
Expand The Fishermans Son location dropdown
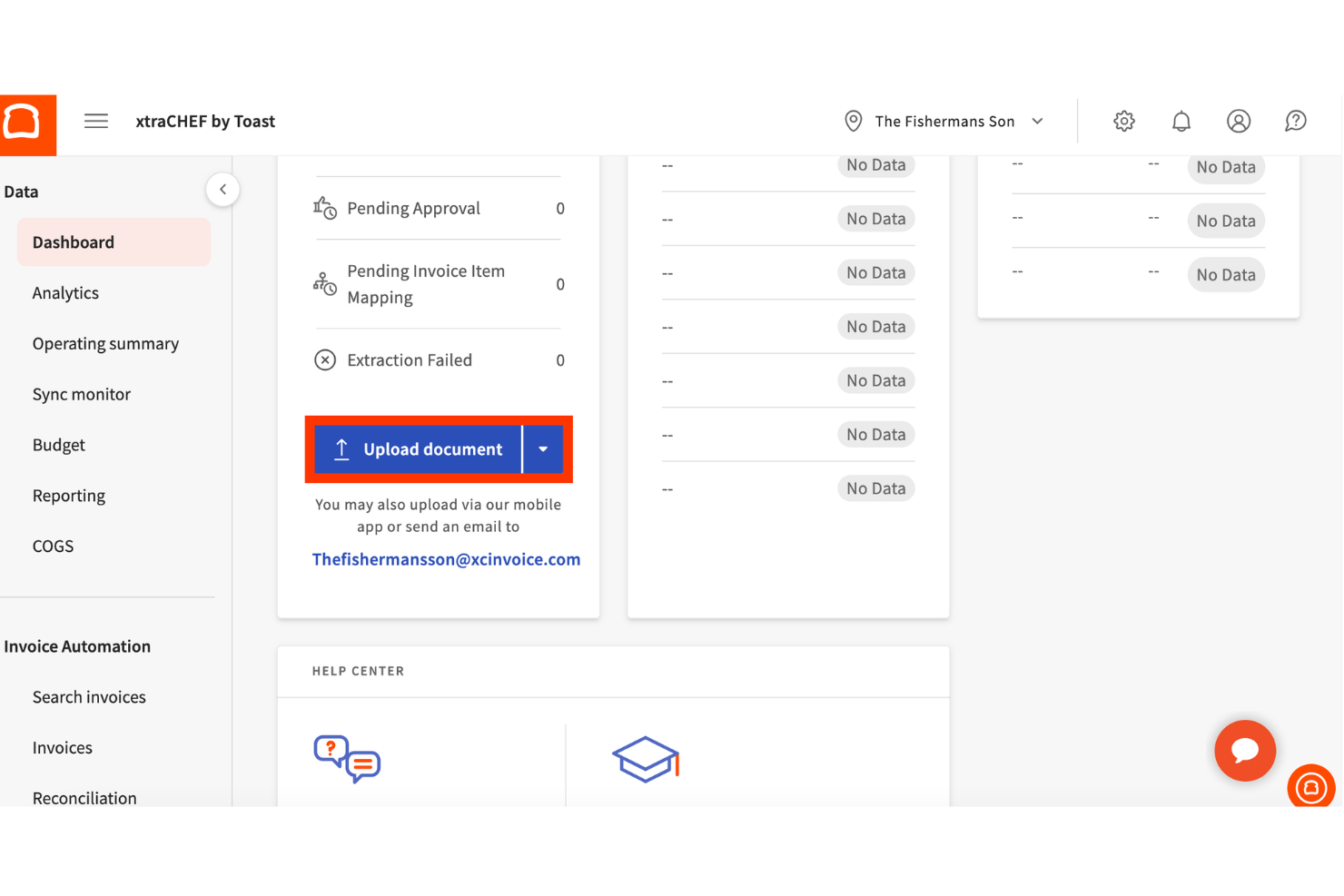coord(1037,122)
